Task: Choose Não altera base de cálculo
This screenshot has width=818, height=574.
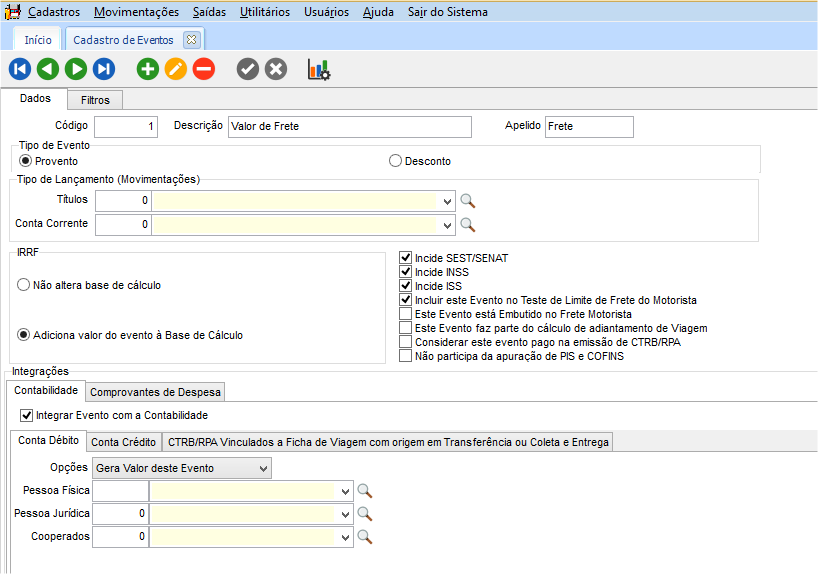Action: [24, 285]
